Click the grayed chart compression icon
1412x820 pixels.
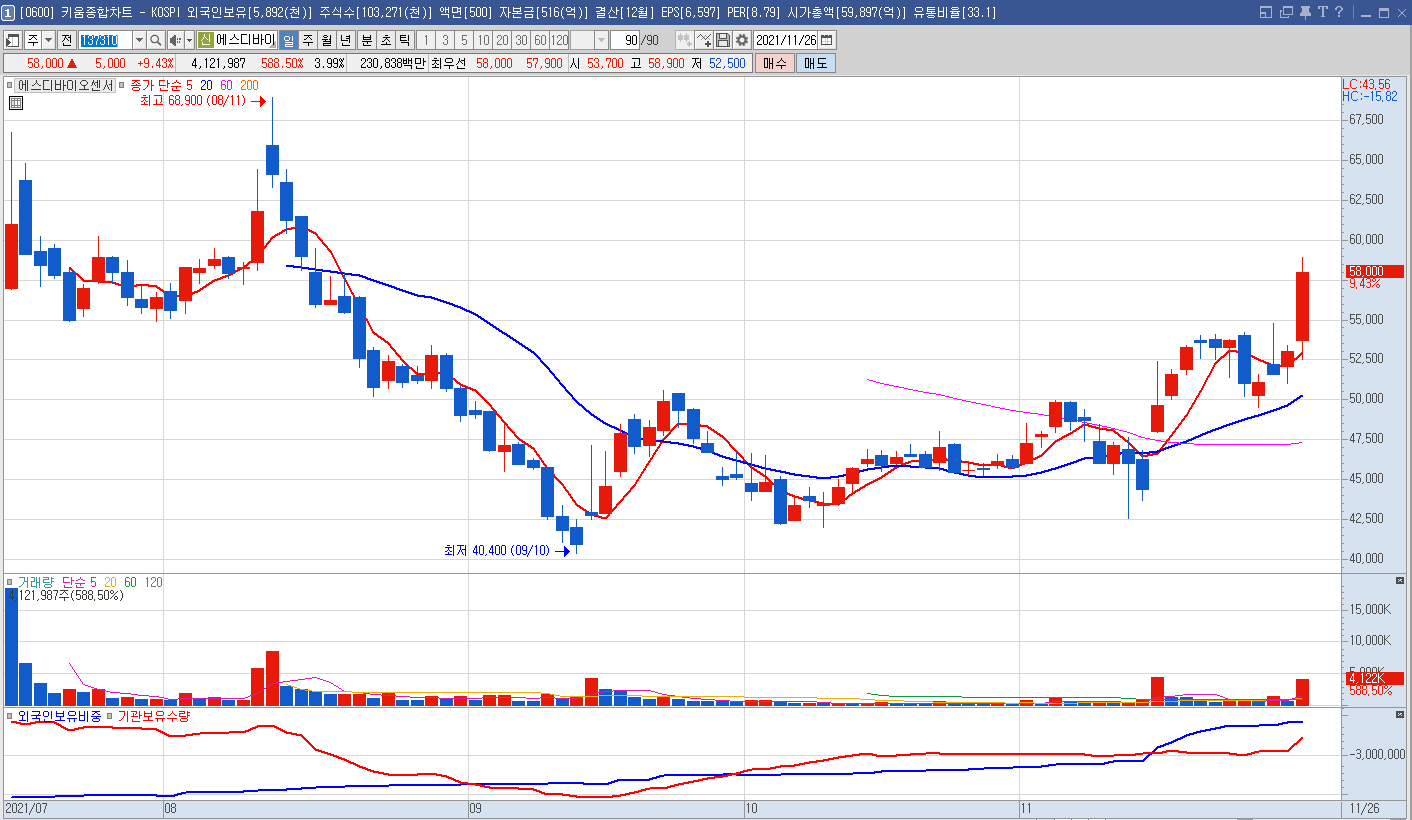685,40
